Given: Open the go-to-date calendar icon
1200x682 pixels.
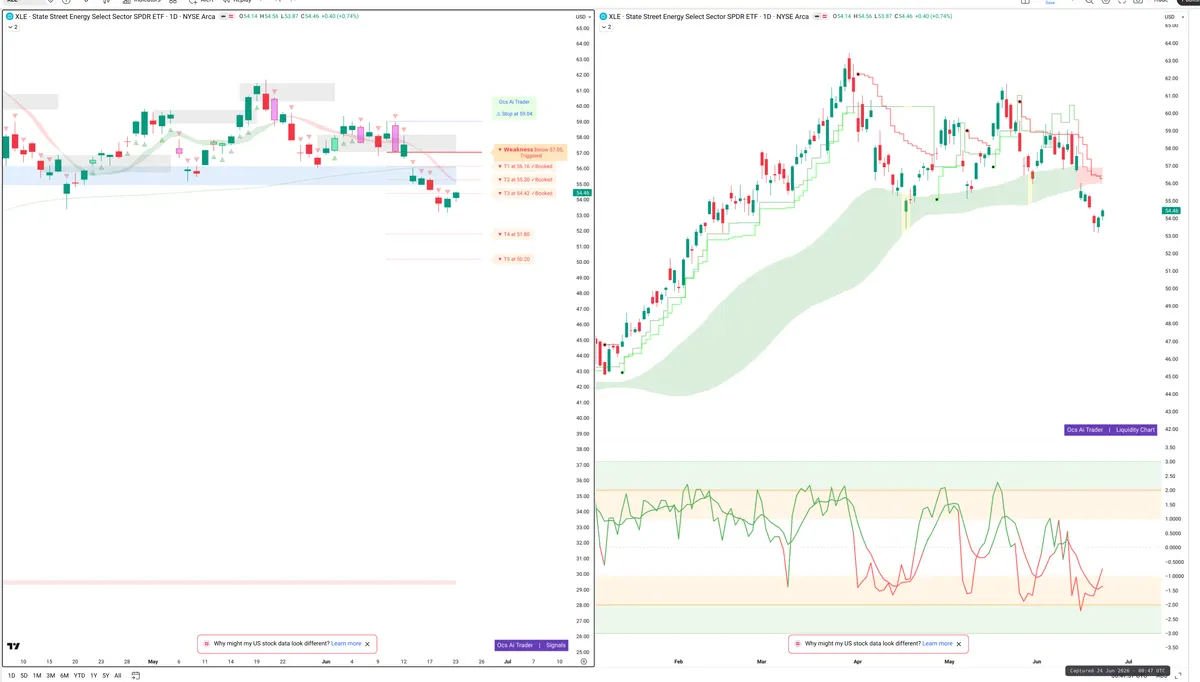Looking at the screenshot, I should (x=136, y=675).
